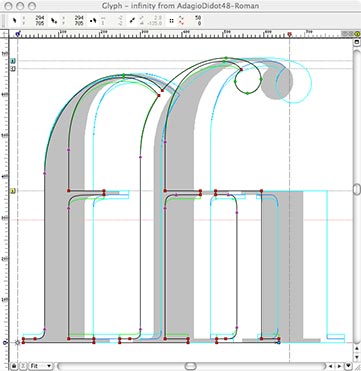This screenshot has height=371, width=361.
Task: Click the four-dot grid icon in toolbar
Action: pos(171,21)
